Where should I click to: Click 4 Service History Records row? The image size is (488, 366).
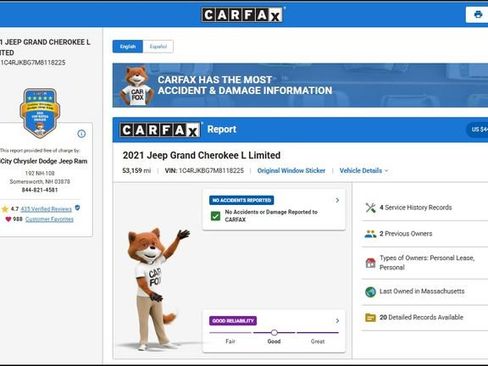click(425, 207)
